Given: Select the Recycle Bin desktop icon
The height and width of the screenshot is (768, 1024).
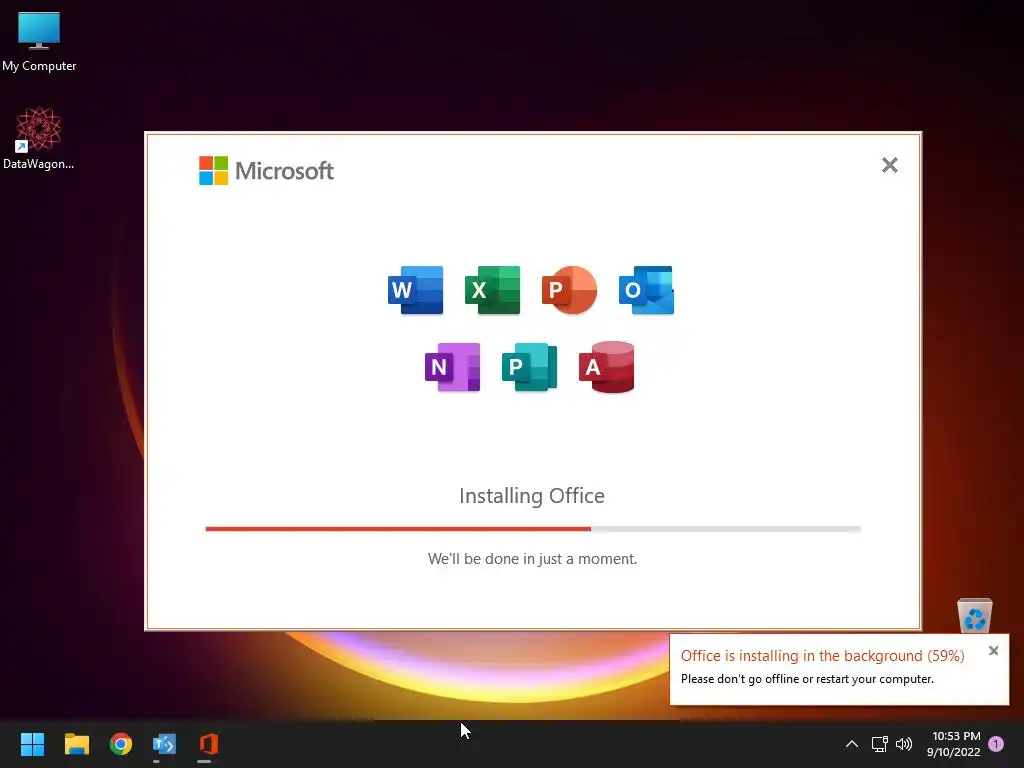Looking at the screenshot, I should tap(974, 615).
